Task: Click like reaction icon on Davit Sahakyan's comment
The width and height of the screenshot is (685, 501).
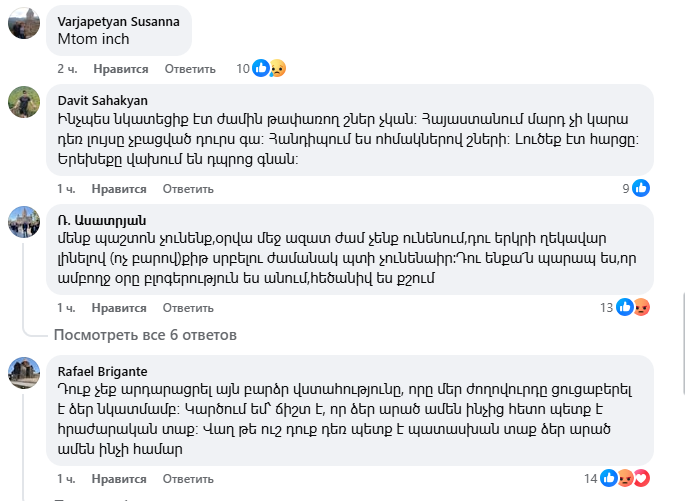Action: click(x=641, y=188)
